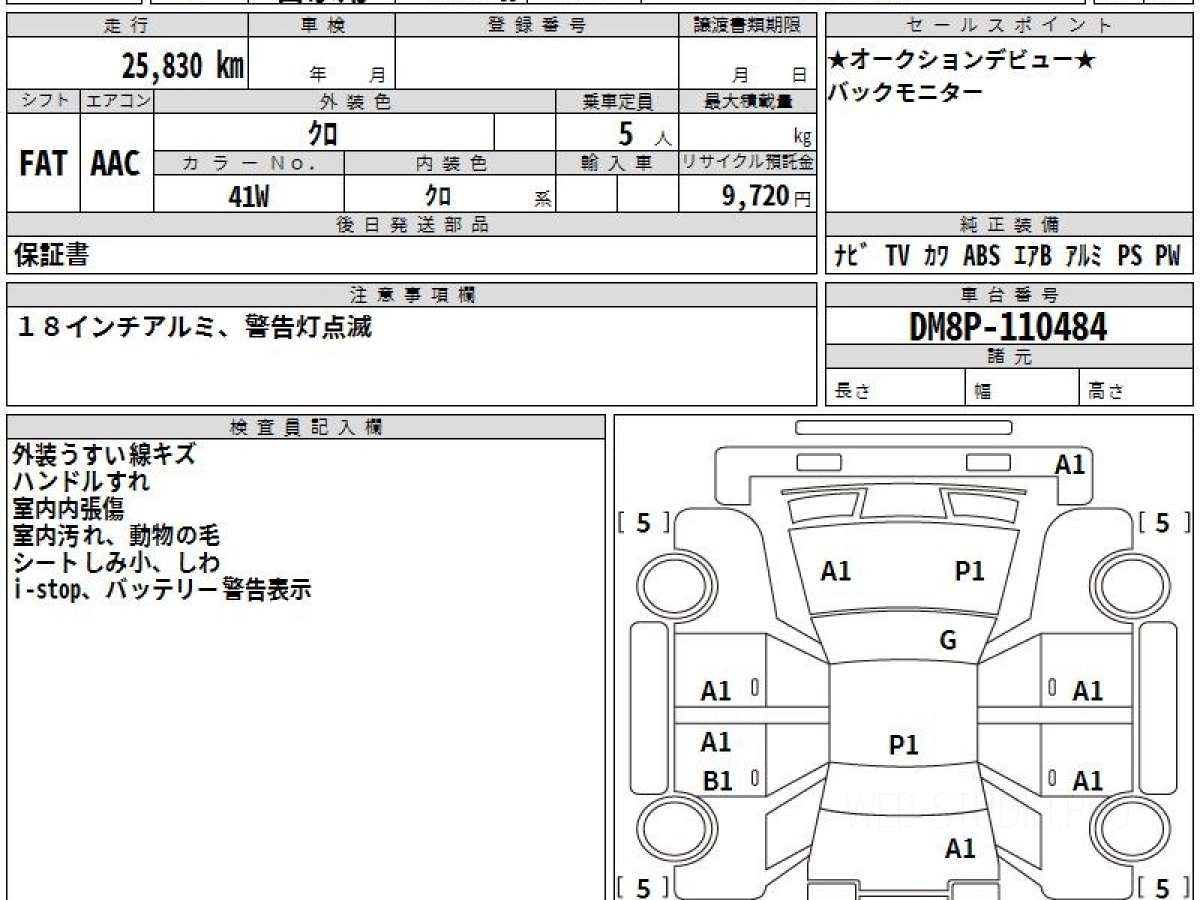The height and width of the screenshot is (900, 1200).
Task: Click the リサイクル預託金 header
Action: pos(748,163)
